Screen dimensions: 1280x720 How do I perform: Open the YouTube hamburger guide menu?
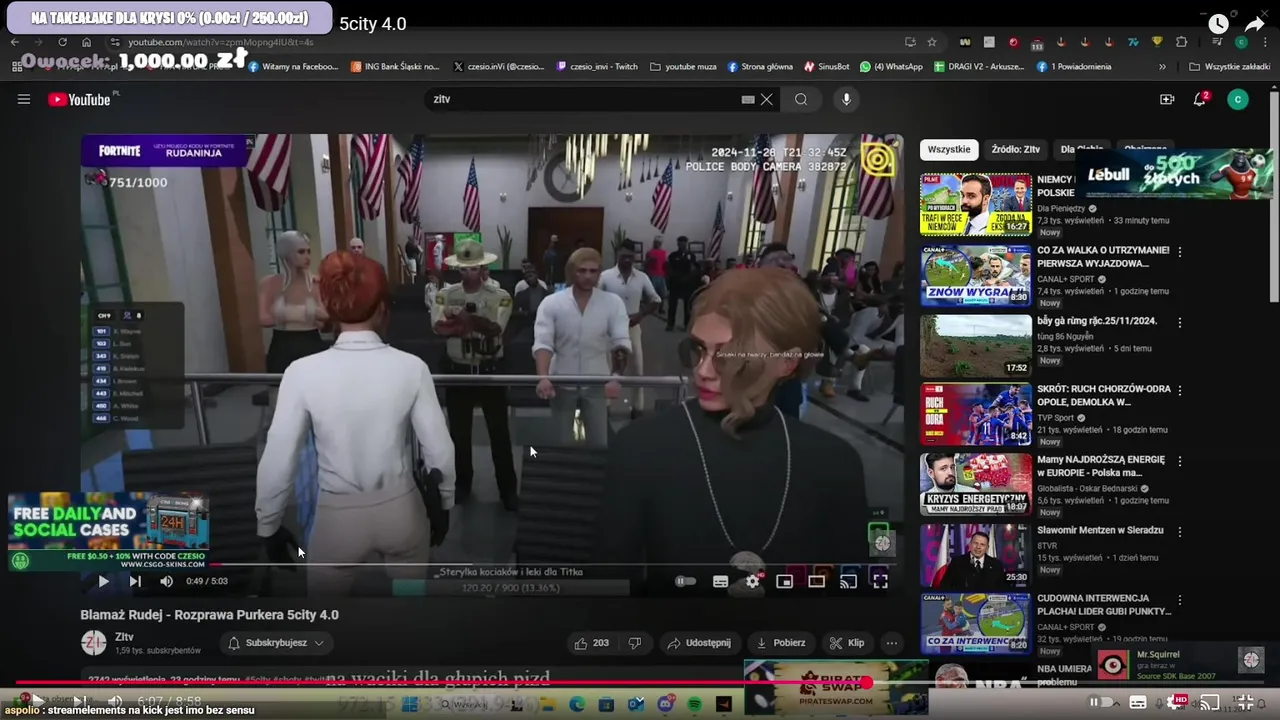24,99
